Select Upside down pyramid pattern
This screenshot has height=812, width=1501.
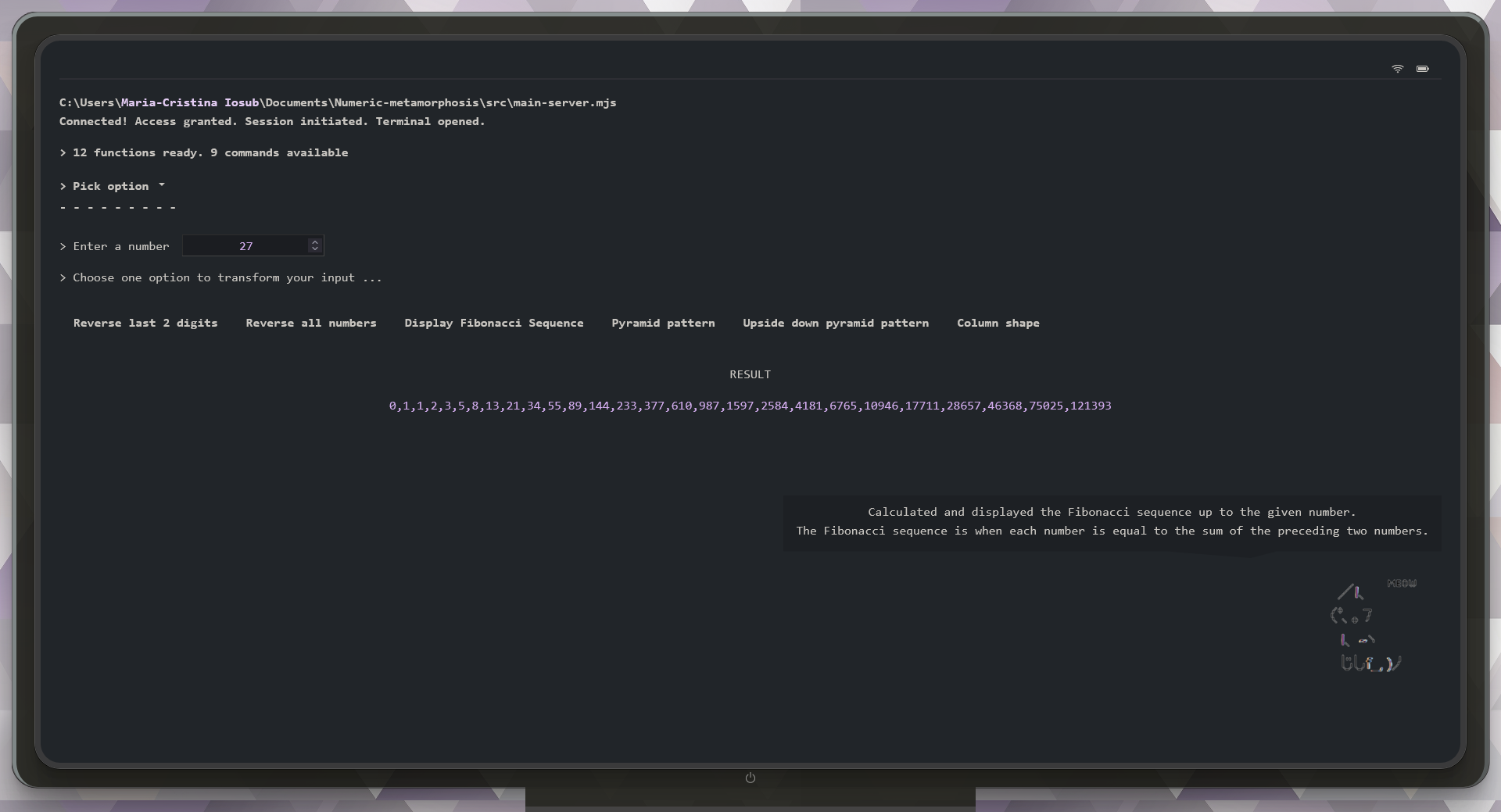(836, 323)
